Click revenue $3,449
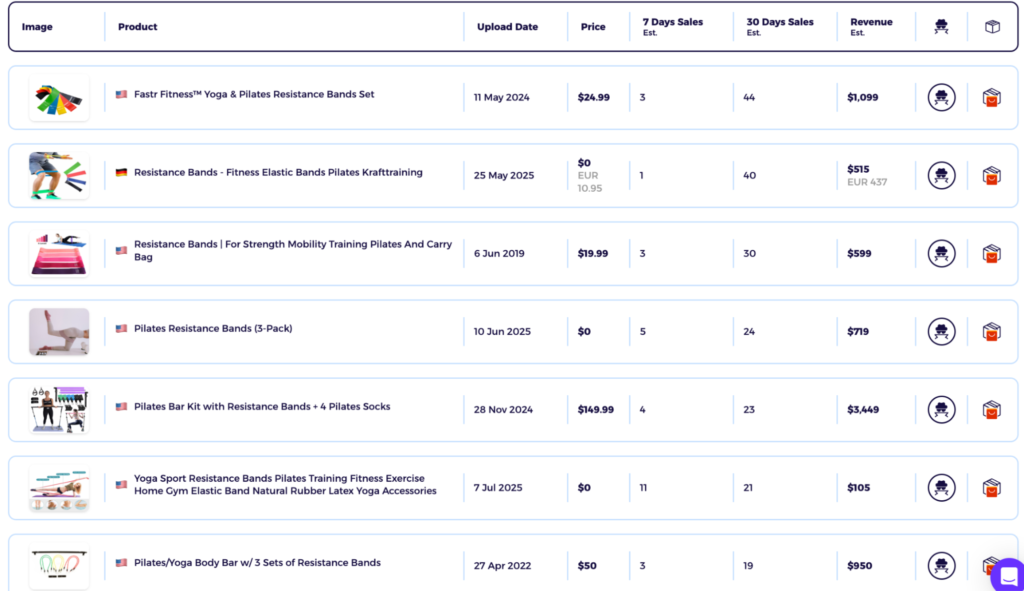The width and height of the screenshot is (1024, 591). point(863,409)
